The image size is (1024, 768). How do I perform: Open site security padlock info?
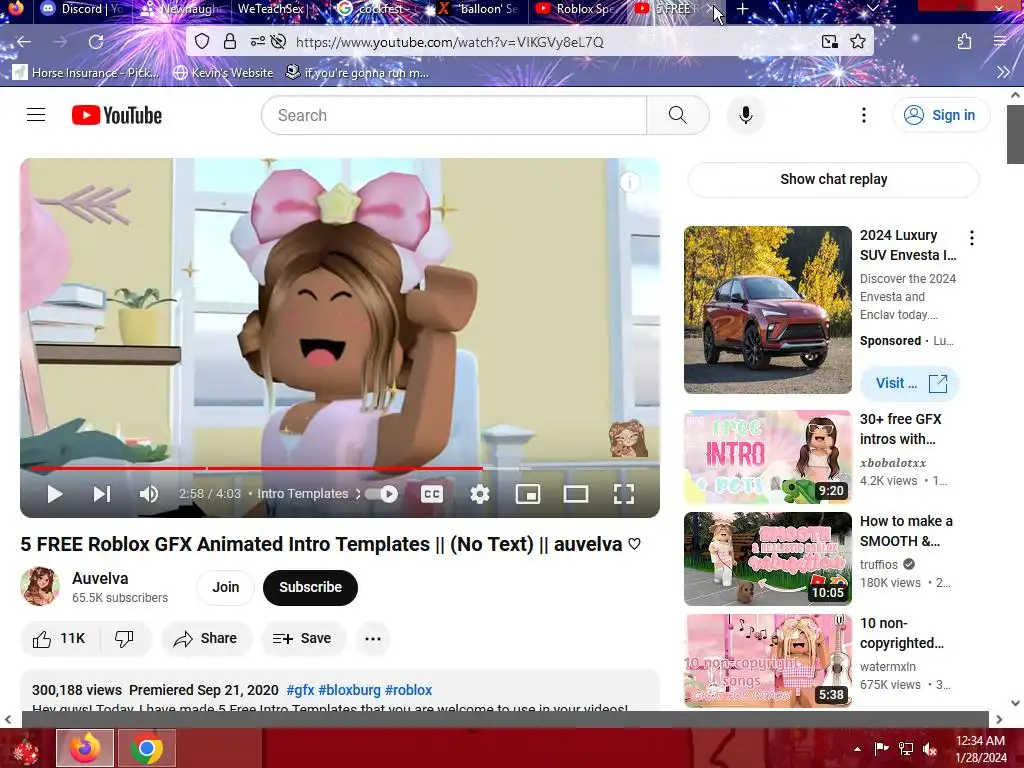click(x=230, y=42)
